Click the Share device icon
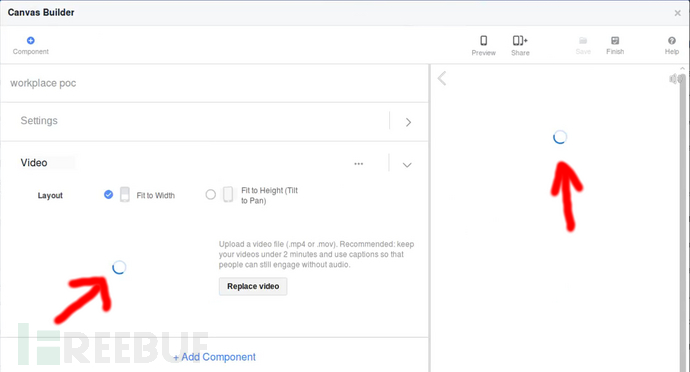Viewport: 690px width, 372px height. point(520,41)
